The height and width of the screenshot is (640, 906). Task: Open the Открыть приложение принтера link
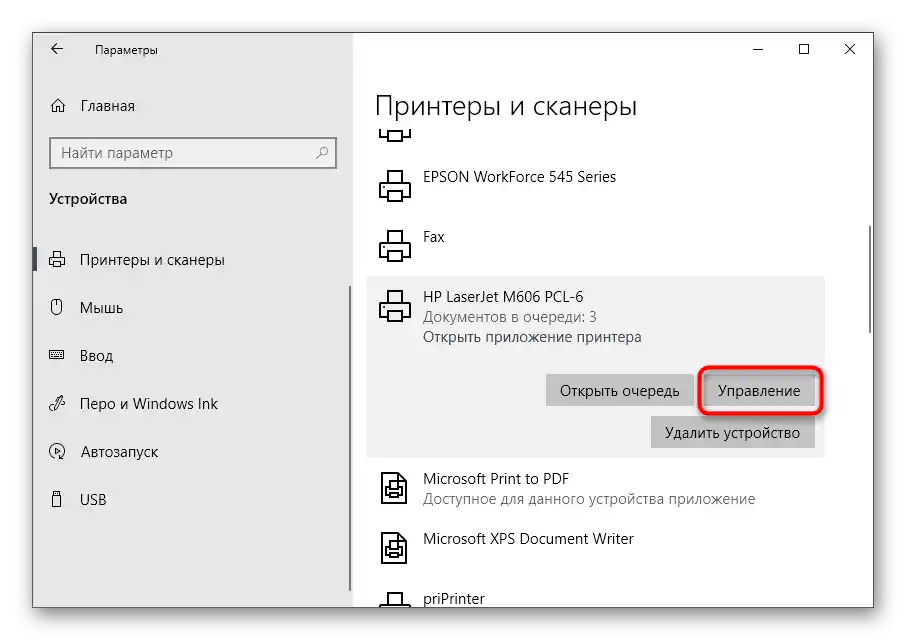tap(532, 337)
